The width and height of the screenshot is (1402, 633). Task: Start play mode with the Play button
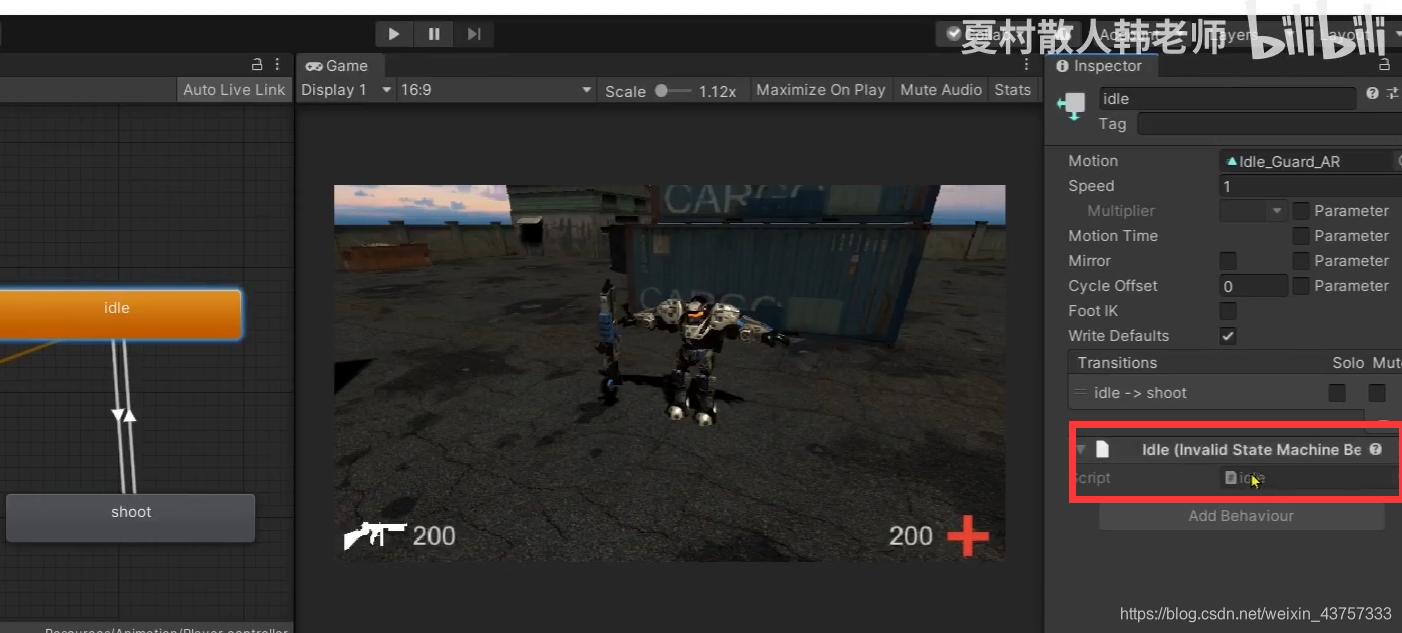(394, 34)
